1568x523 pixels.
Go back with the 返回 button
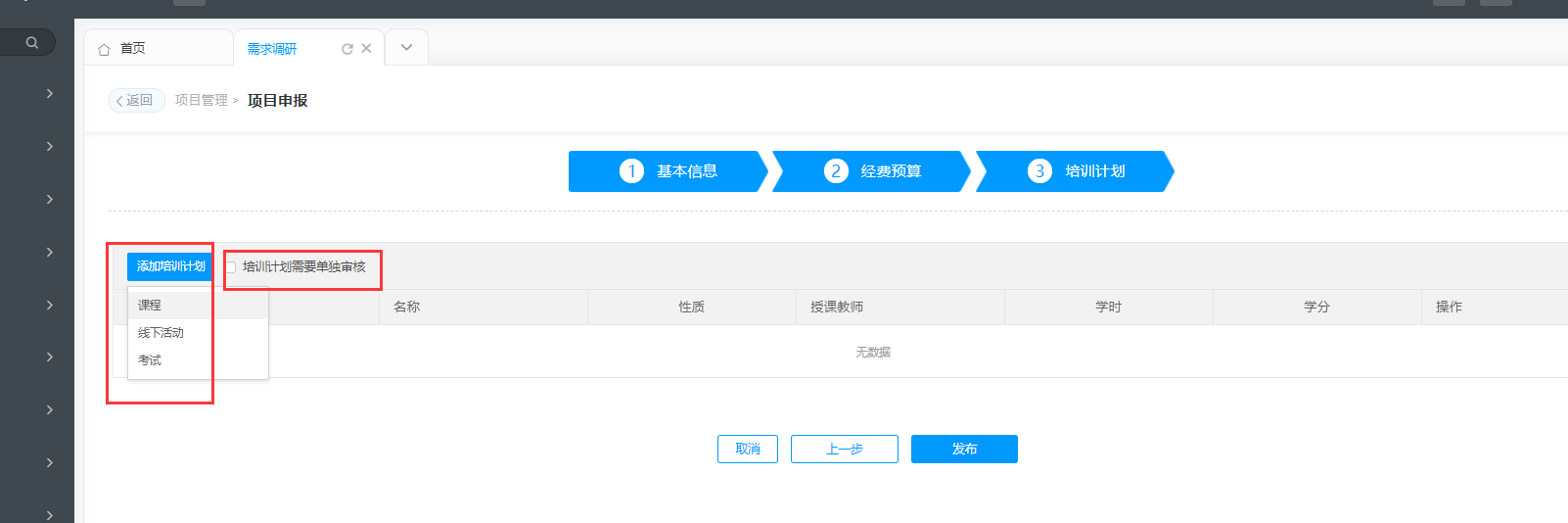point(136,100)
